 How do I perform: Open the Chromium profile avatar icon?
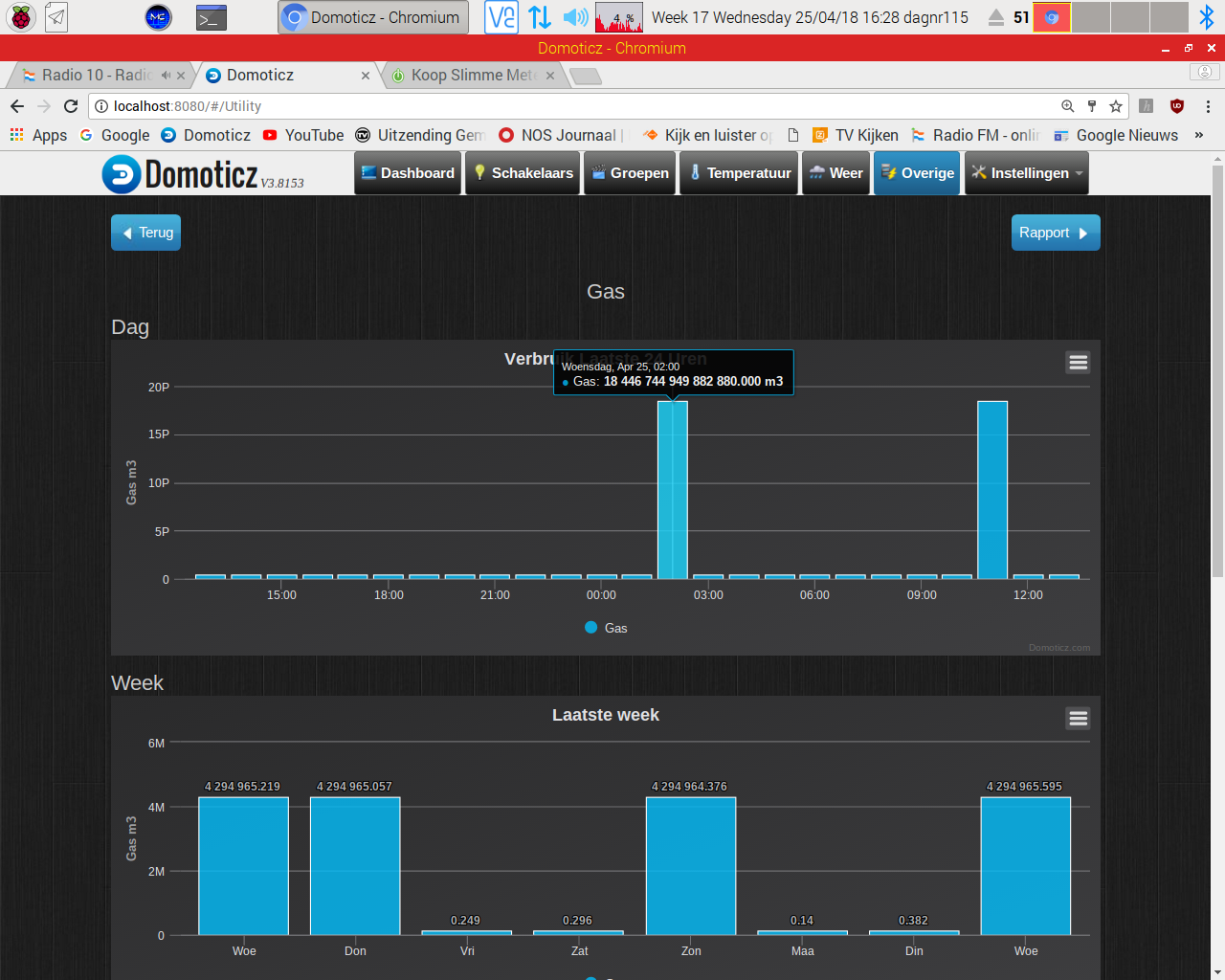1205,72
